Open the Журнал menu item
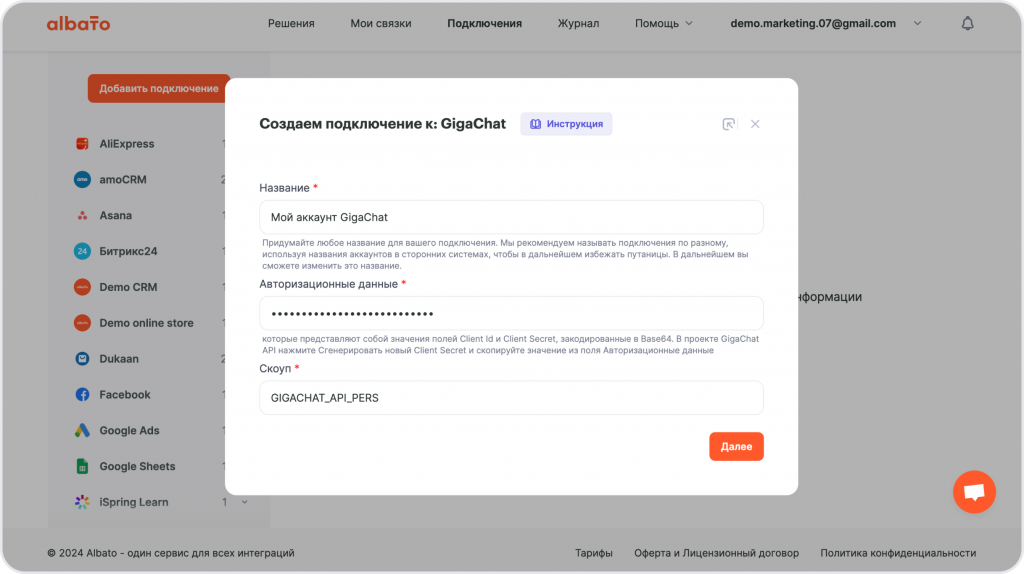The height and width of the screenshot is (574, 1024). pos(578,24)
